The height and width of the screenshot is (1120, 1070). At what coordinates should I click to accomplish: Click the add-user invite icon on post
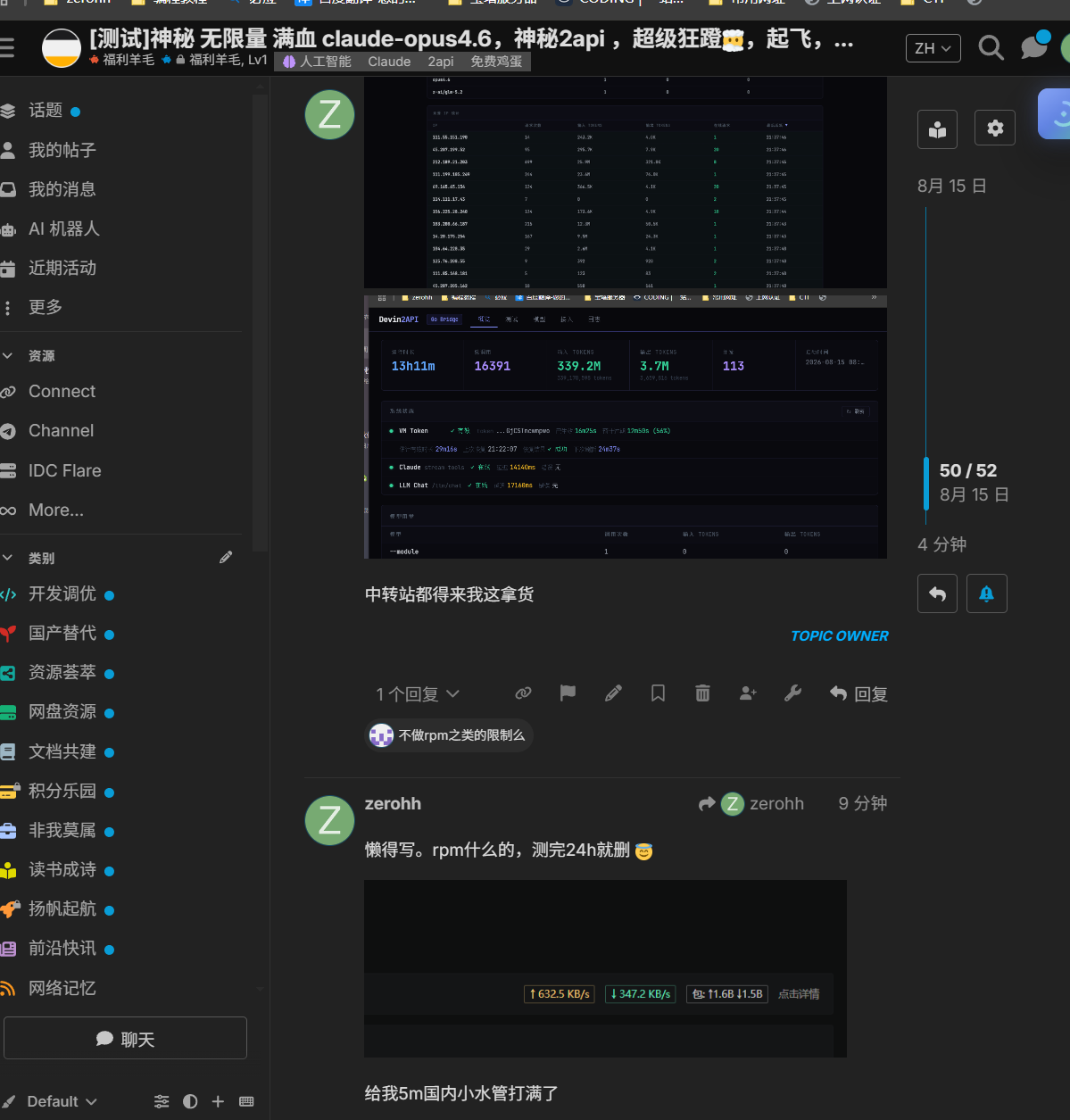pyautogui.click(x=748, y=693)
